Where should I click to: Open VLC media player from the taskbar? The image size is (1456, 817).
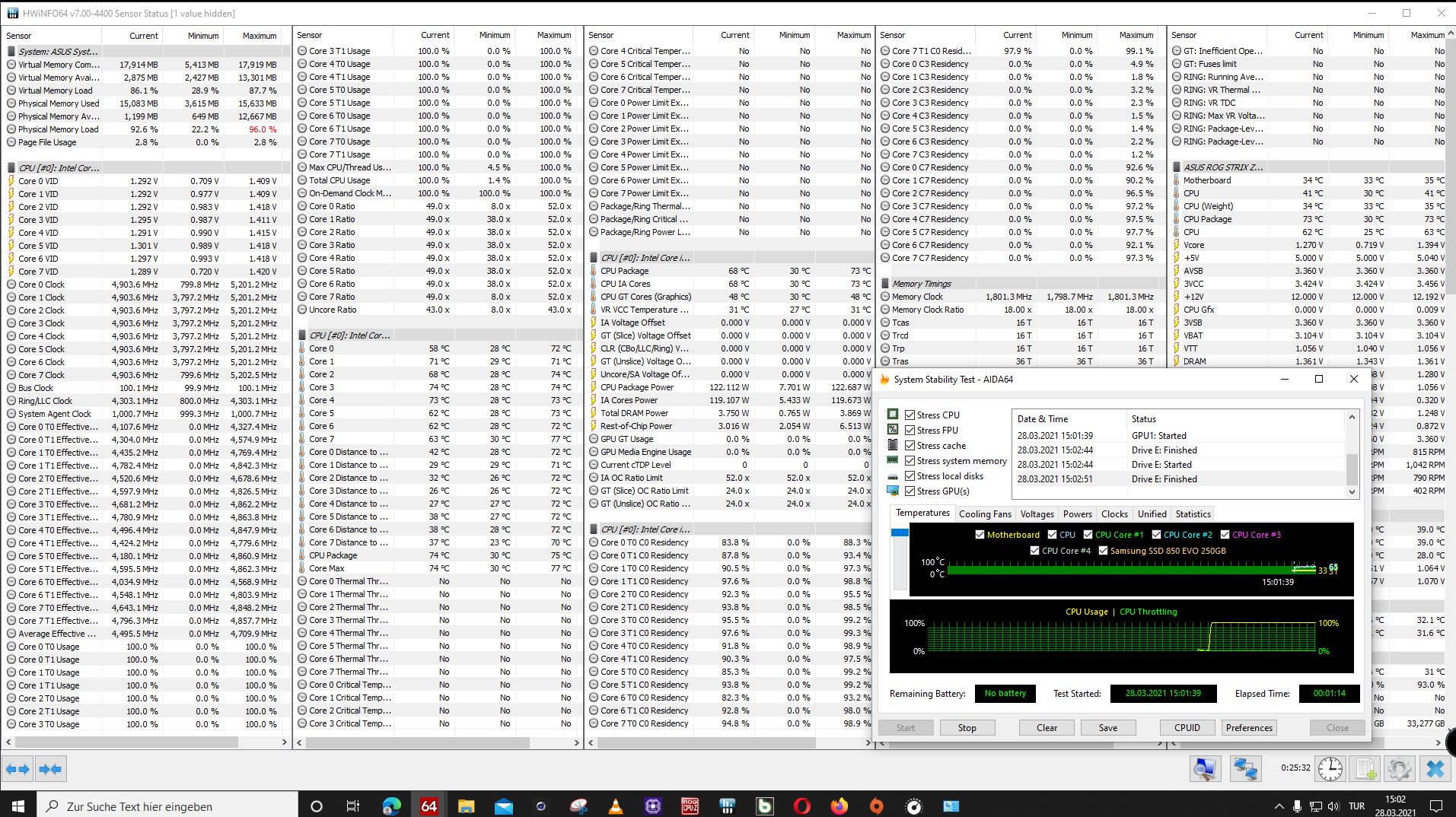616,806
